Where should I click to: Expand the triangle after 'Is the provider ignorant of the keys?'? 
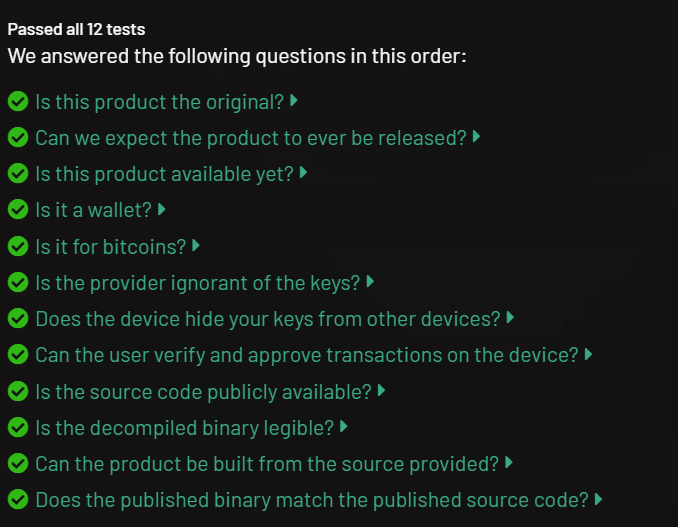point(370,282)
